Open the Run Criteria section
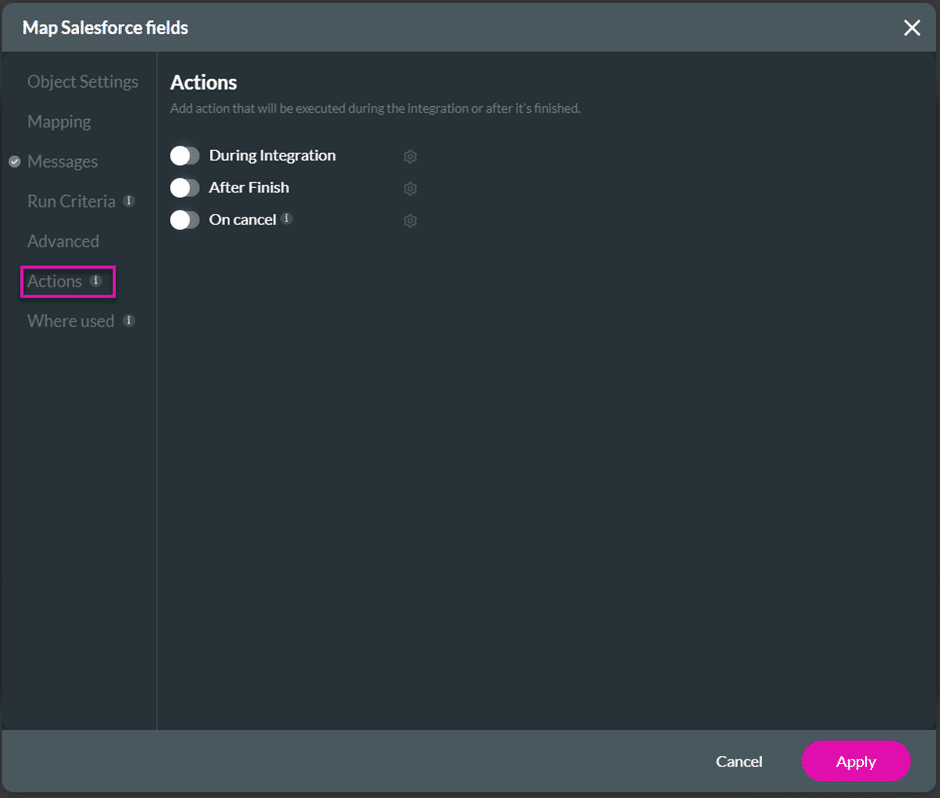 pyautogui.click(x=71, y=202)
